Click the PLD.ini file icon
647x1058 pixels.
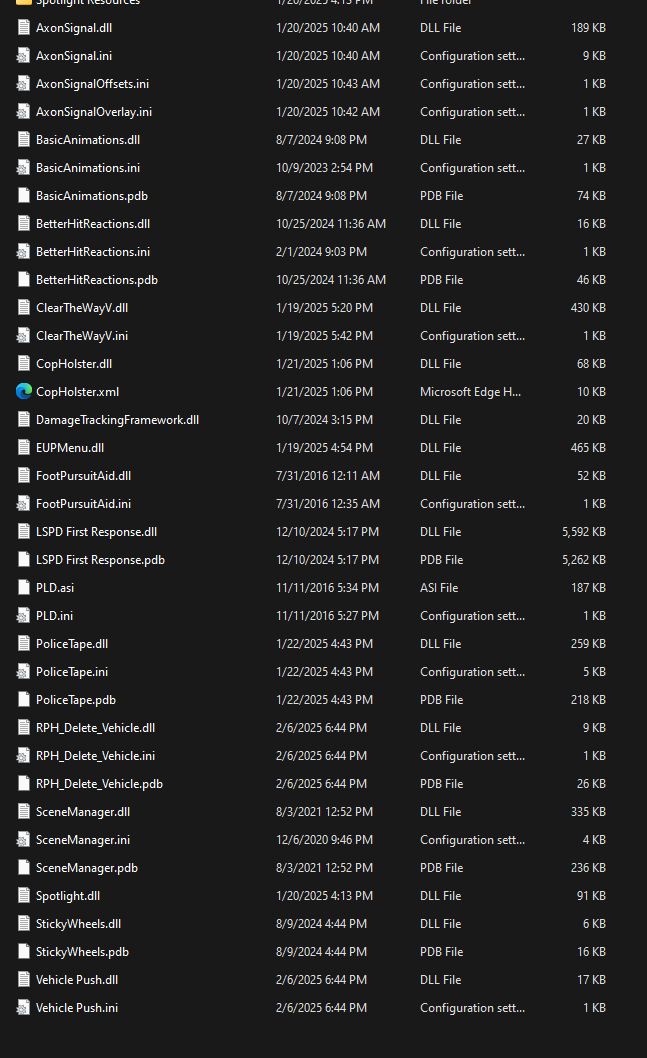coord(24,616)
